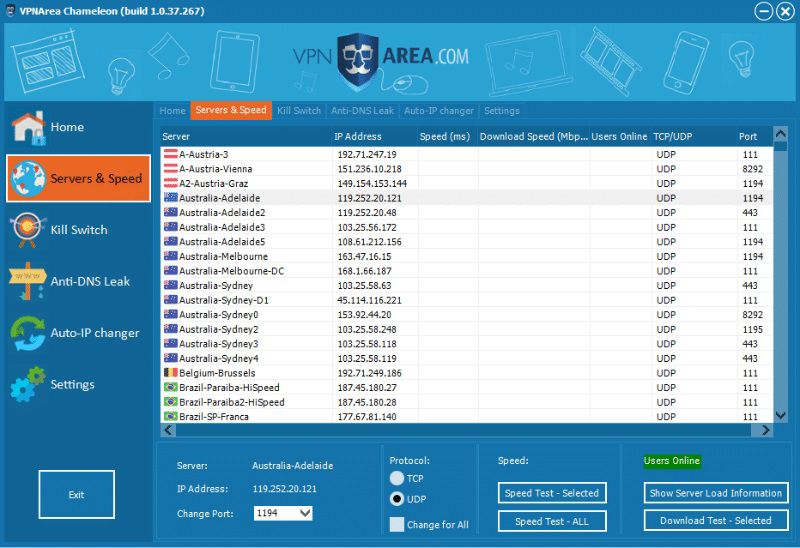Click the Settings gears icon
Viewport: 800px width, 548px height.
click(x=28, y=384)
